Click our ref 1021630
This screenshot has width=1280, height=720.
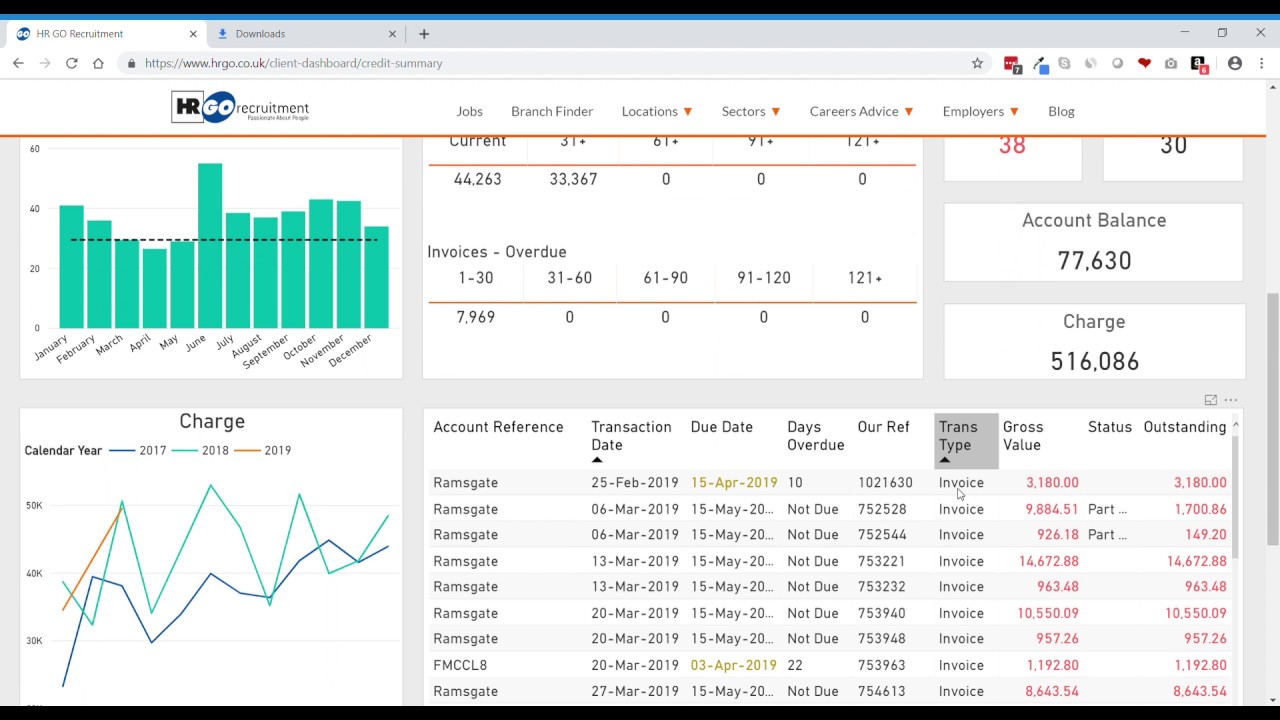coord(885,483)
